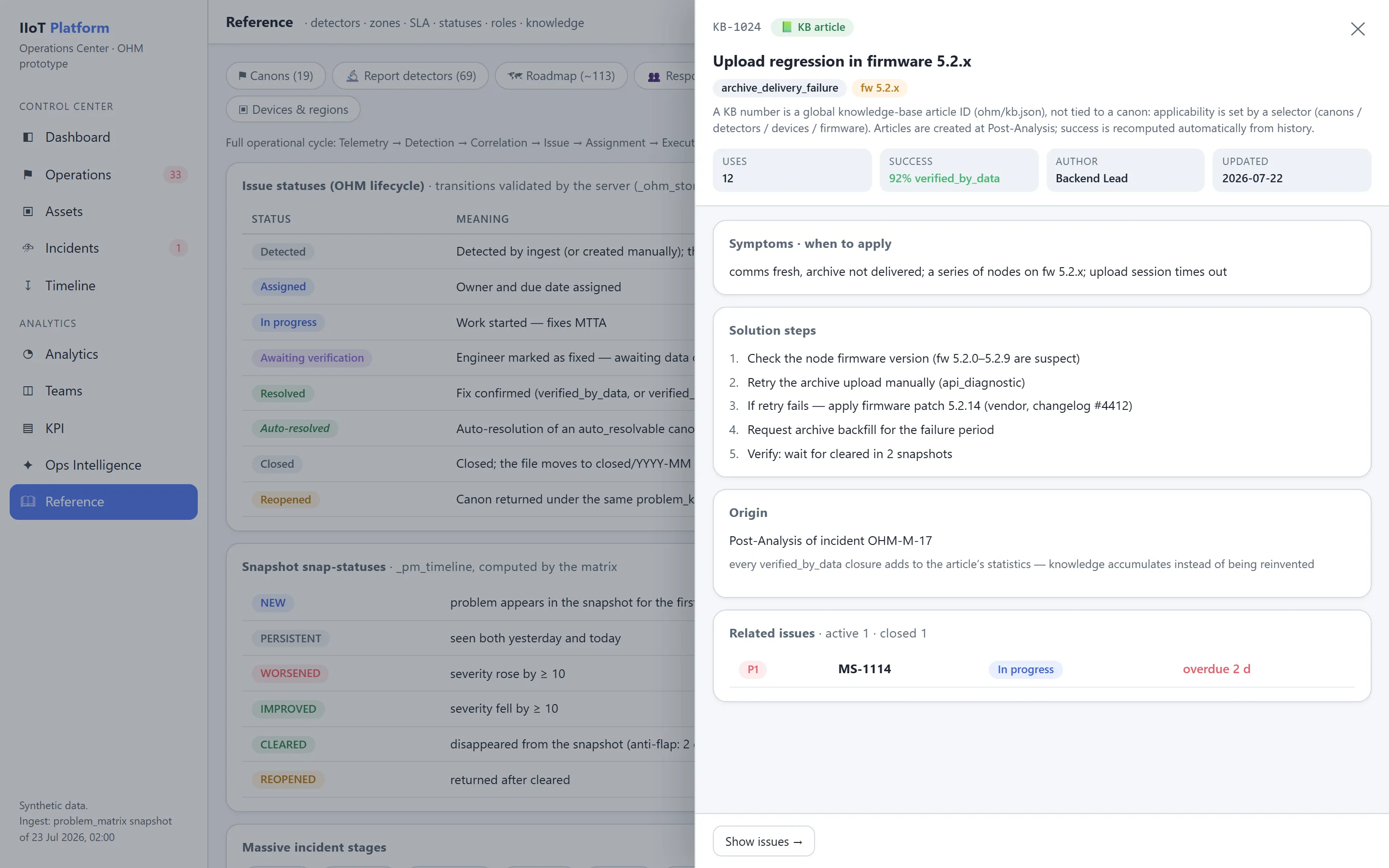1389x868 pixels.
Task: Go to Operations section
Action: point(104,175)
